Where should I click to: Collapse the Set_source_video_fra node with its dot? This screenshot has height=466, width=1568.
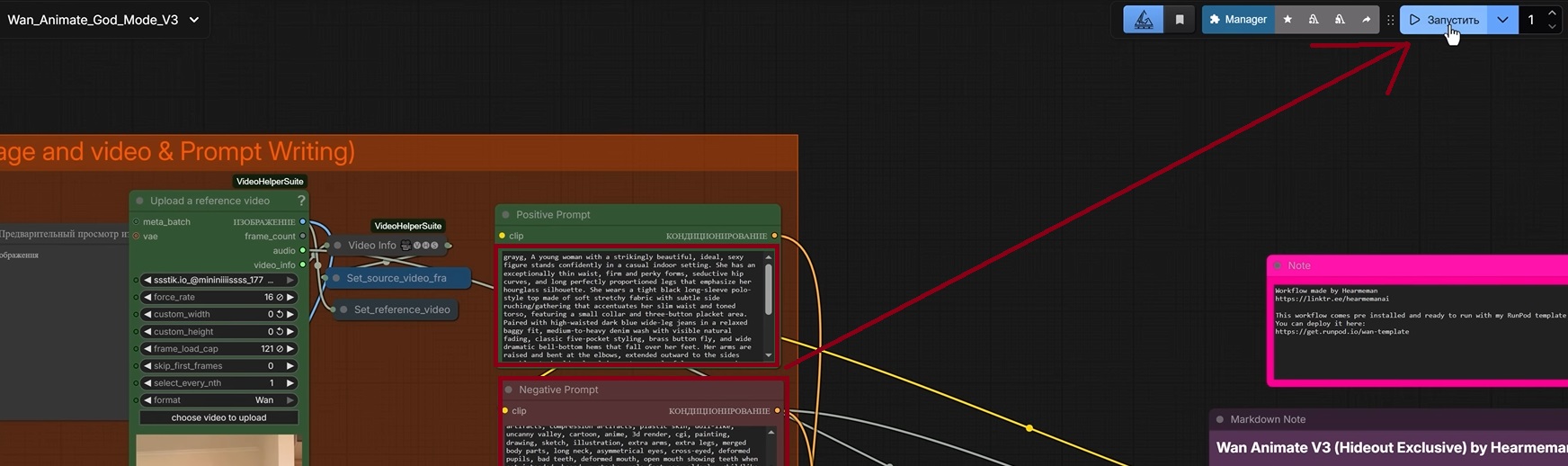coord(335,278)
